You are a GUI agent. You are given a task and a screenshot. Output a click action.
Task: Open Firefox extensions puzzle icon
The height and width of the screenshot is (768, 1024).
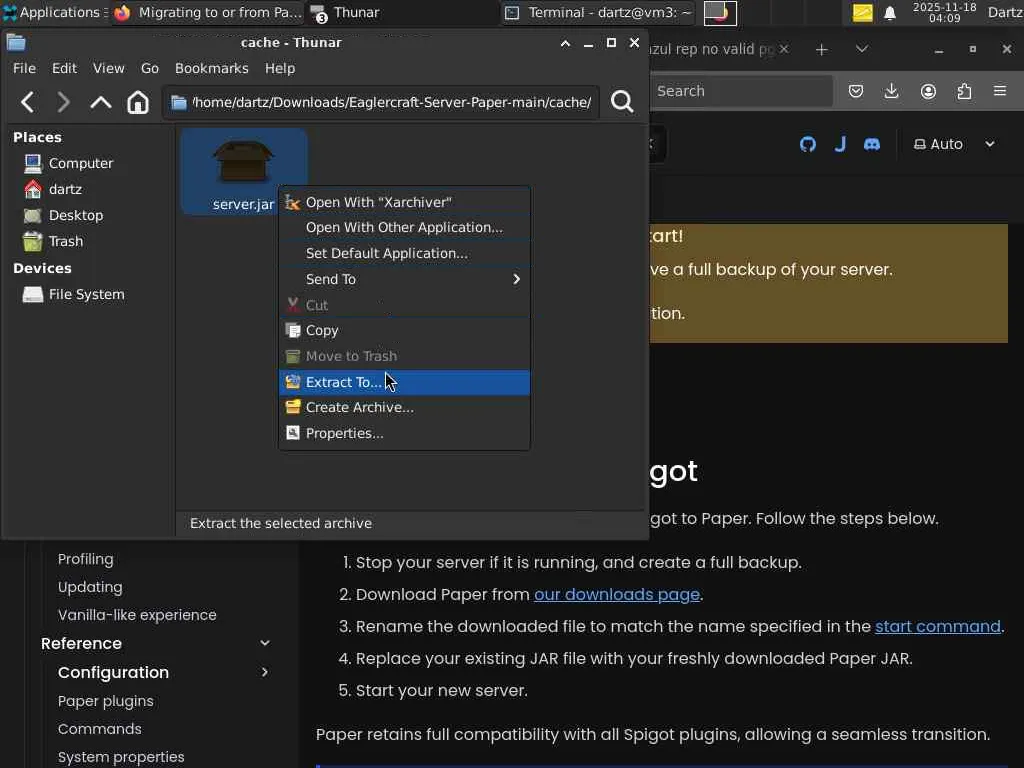(965, 91)
